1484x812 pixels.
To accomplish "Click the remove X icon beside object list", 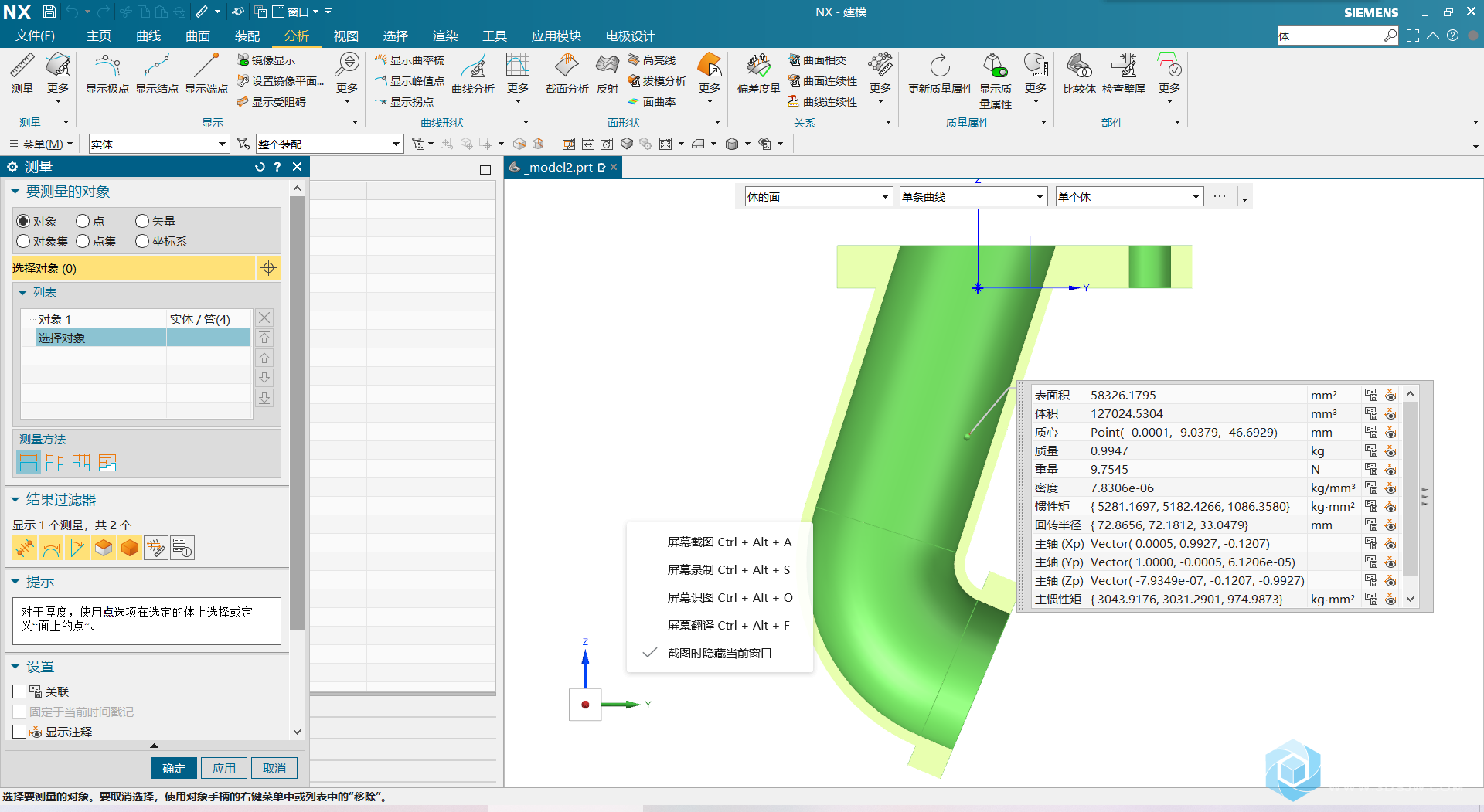I will (x=264, y=318).
